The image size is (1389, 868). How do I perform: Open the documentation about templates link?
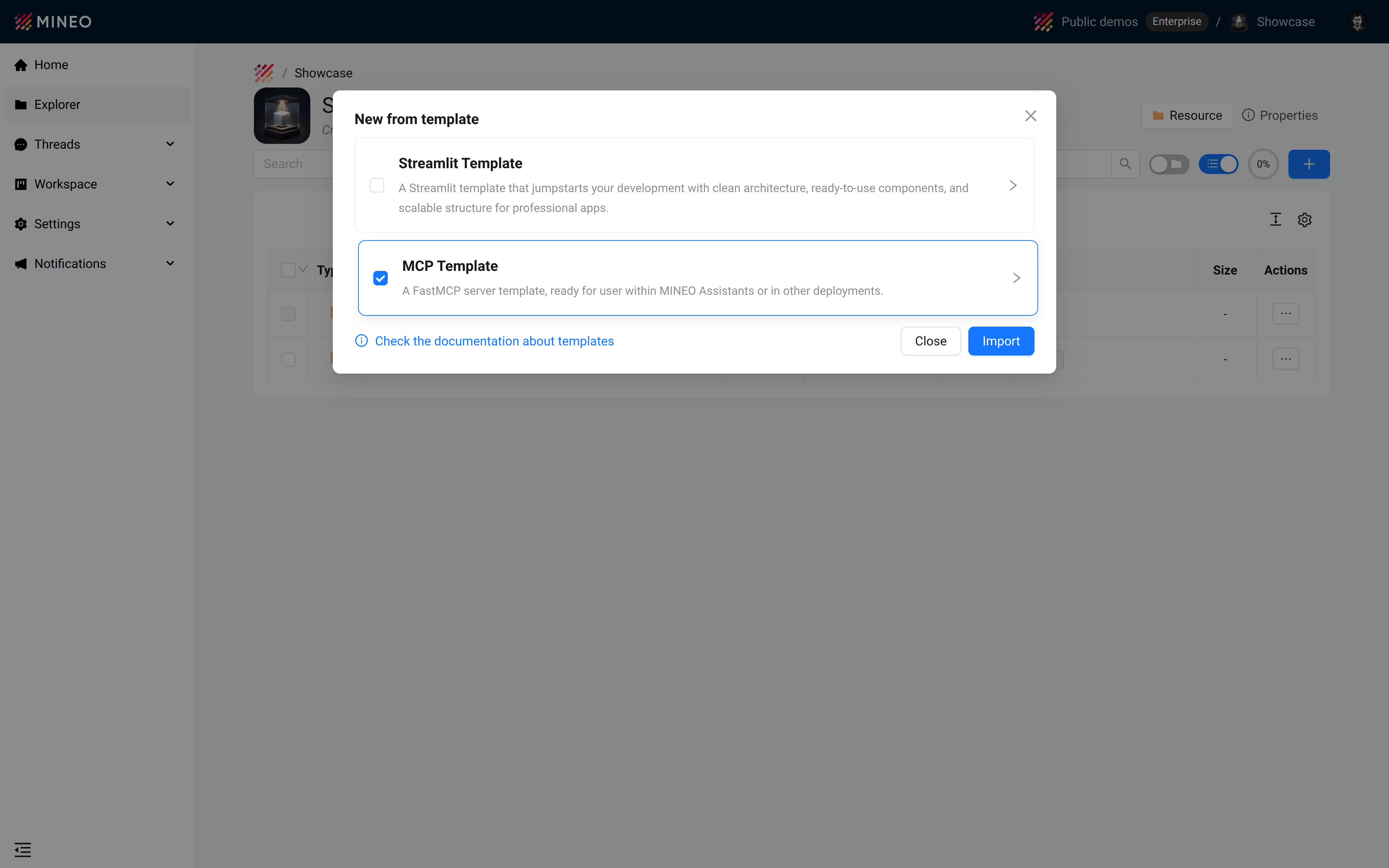click(494, 341)
